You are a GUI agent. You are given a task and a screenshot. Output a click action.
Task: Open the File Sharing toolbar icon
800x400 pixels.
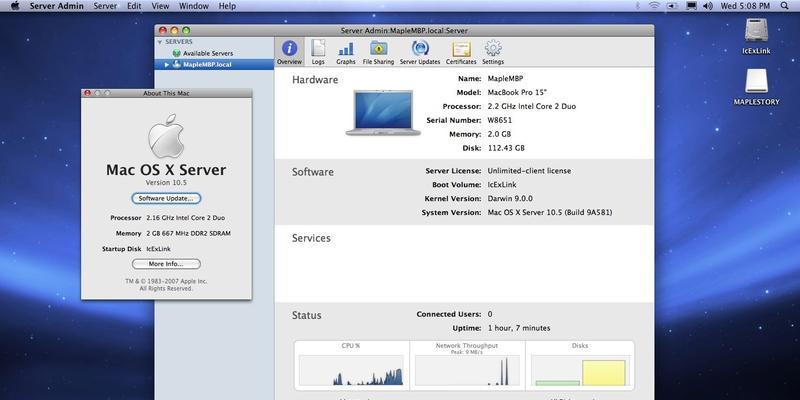[x=378, y=52]
